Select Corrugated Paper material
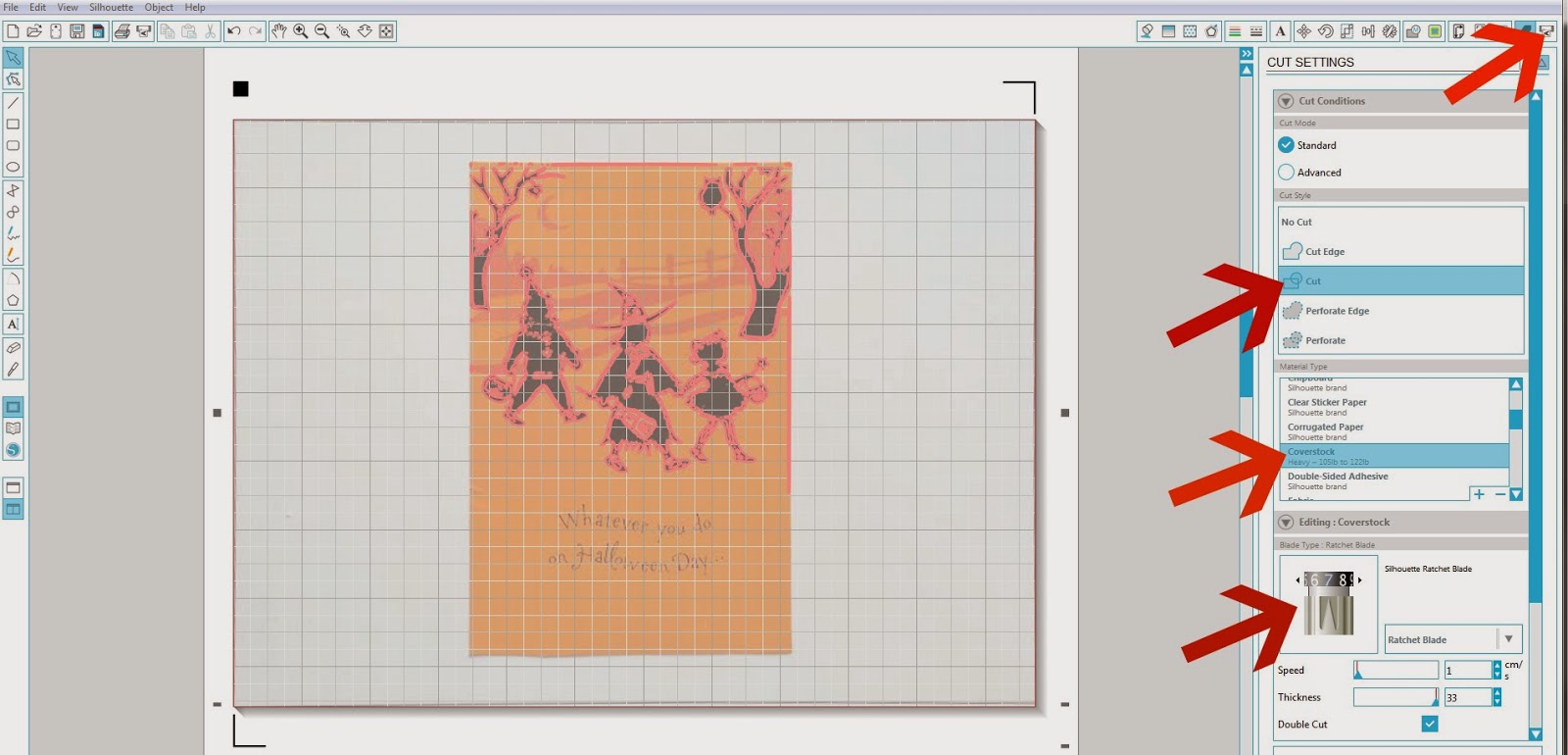The height and width of the screenshot is (755, 1568). tap(1394, 431)
